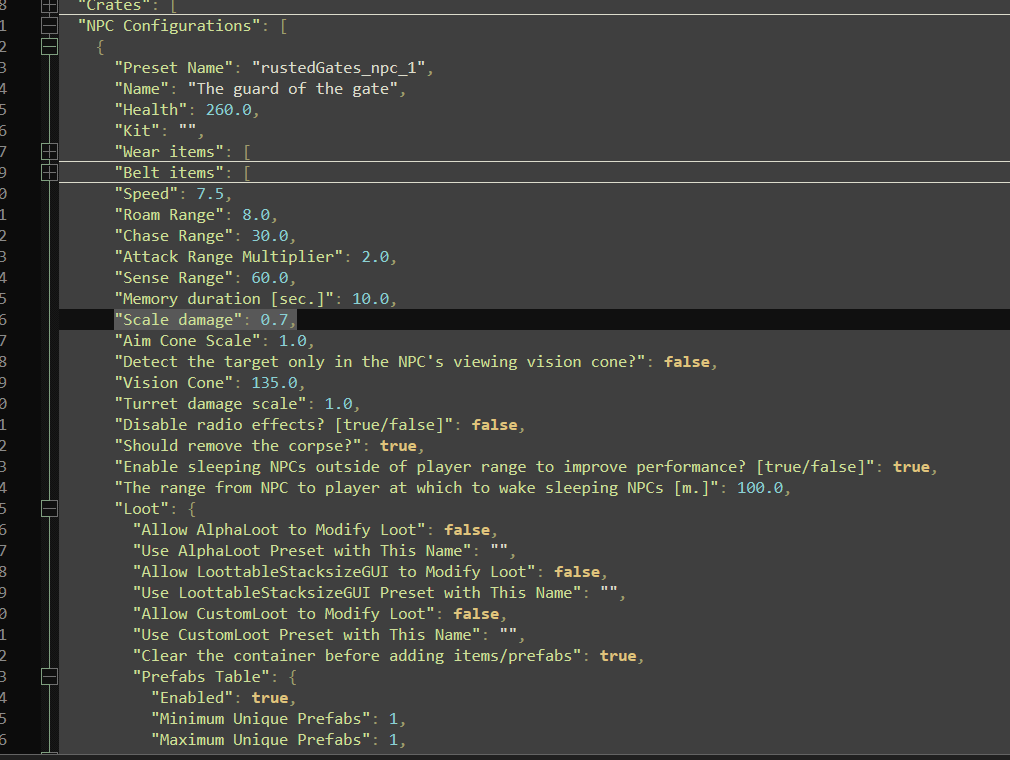
Task: Click true value after "Clear the container" setting
Action: tap(617, 656)
